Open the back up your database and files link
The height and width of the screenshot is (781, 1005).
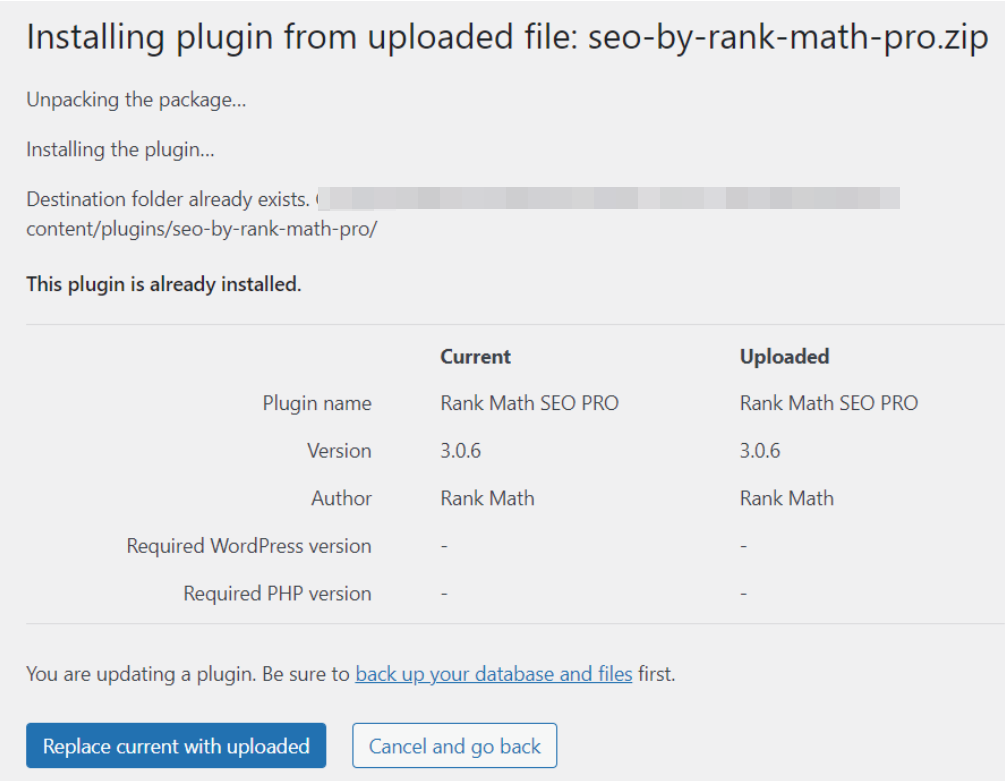coord(493,674)
